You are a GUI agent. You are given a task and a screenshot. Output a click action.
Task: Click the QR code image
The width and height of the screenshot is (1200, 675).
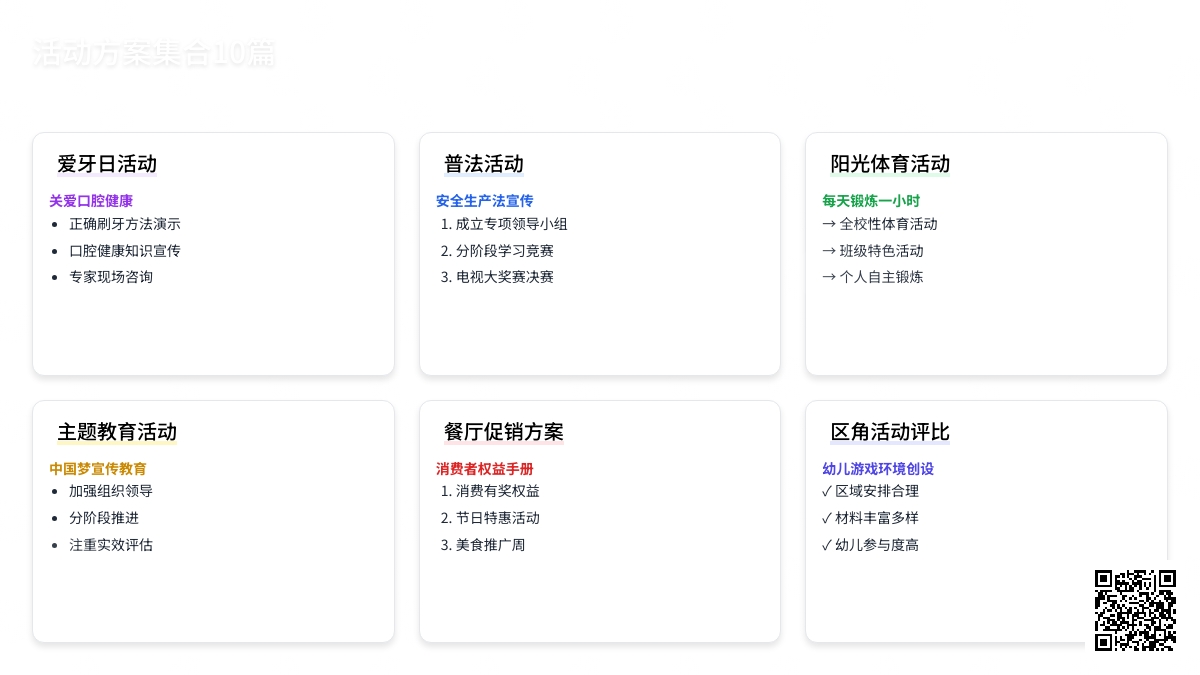1135,610
